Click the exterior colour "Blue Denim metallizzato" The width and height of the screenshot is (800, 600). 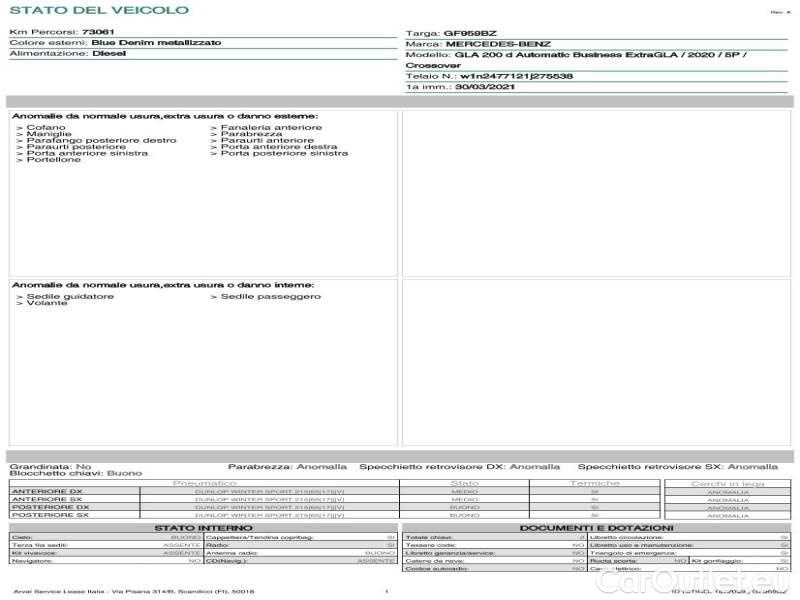[156, 42]
